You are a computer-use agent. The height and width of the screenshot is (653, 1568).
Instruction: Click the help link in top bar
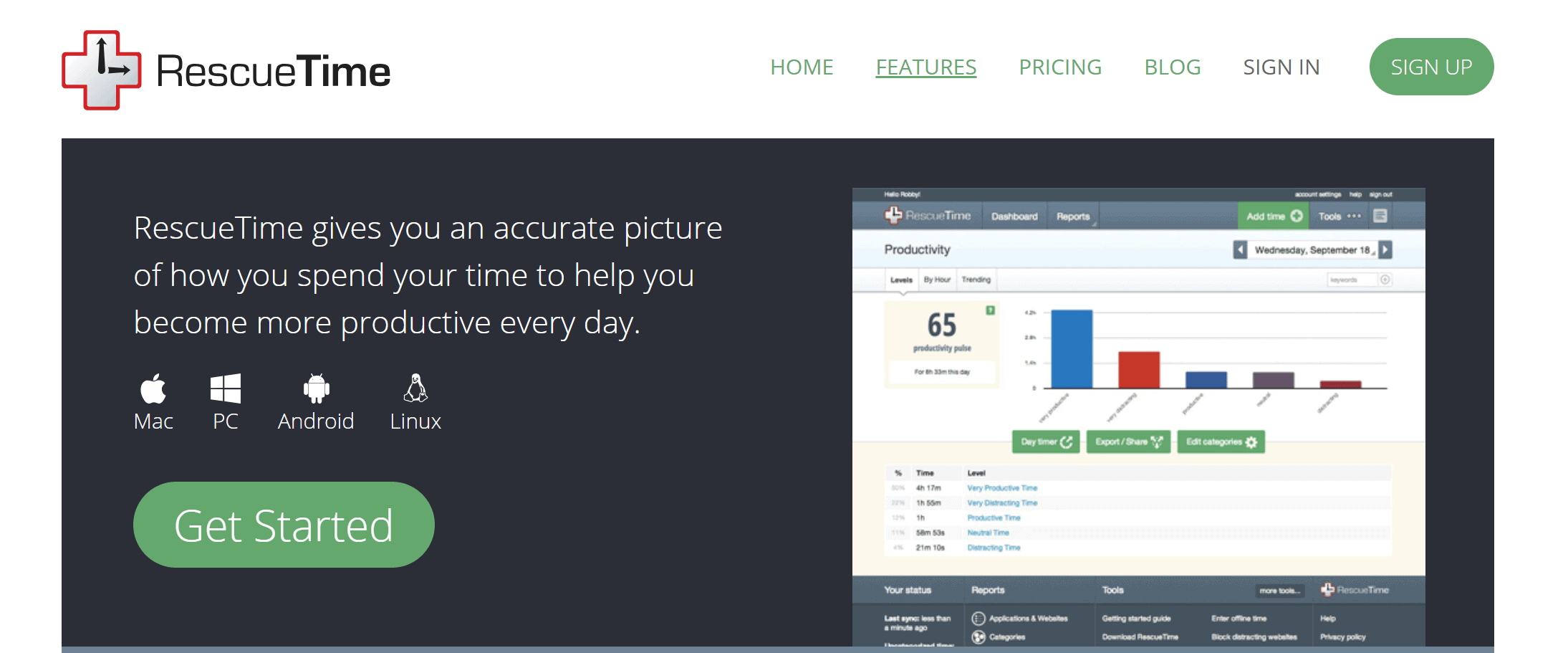1355,194
